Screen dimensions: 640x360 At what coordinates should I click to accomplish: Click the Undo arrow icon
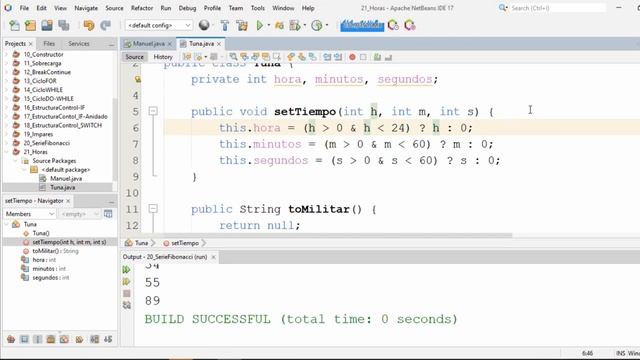tap(89, 25)
